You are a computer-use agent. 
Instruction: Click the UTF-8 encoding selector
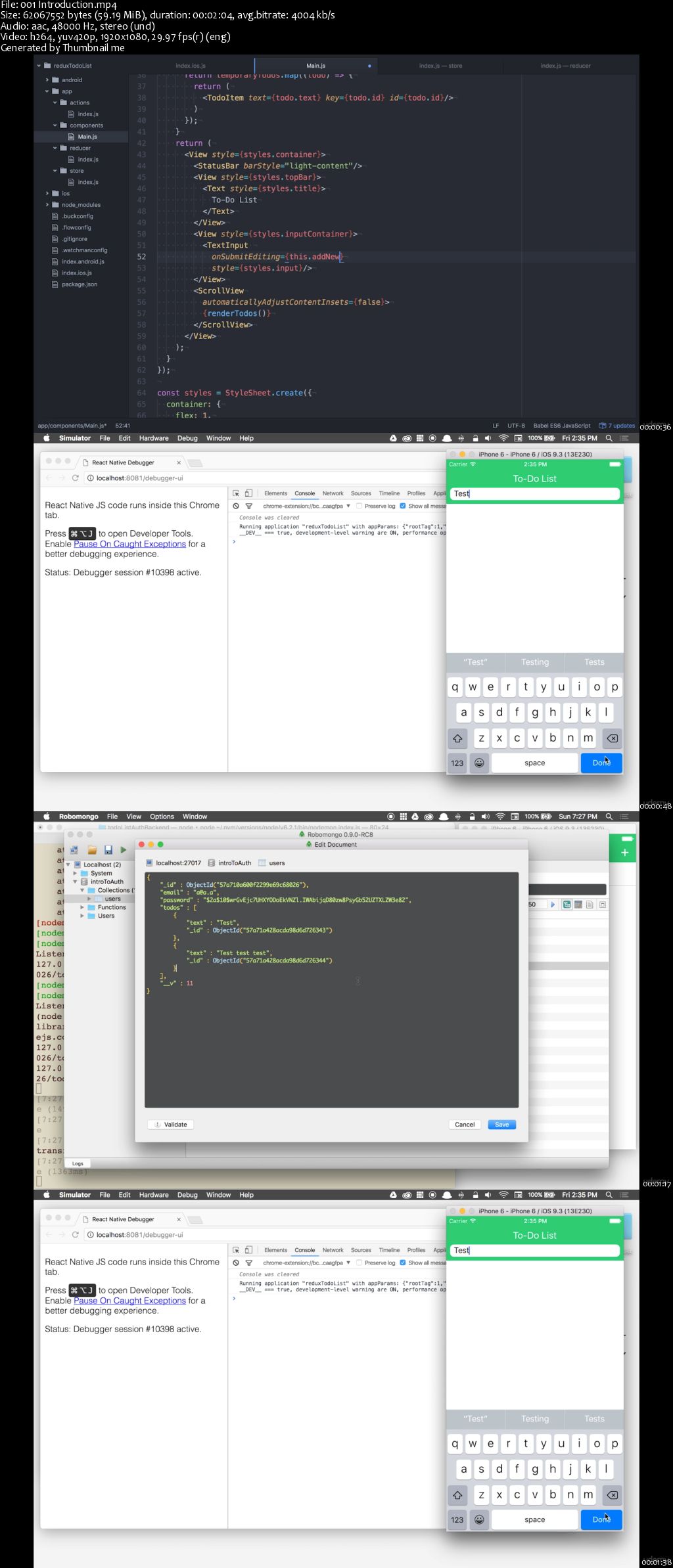point(516,426)
